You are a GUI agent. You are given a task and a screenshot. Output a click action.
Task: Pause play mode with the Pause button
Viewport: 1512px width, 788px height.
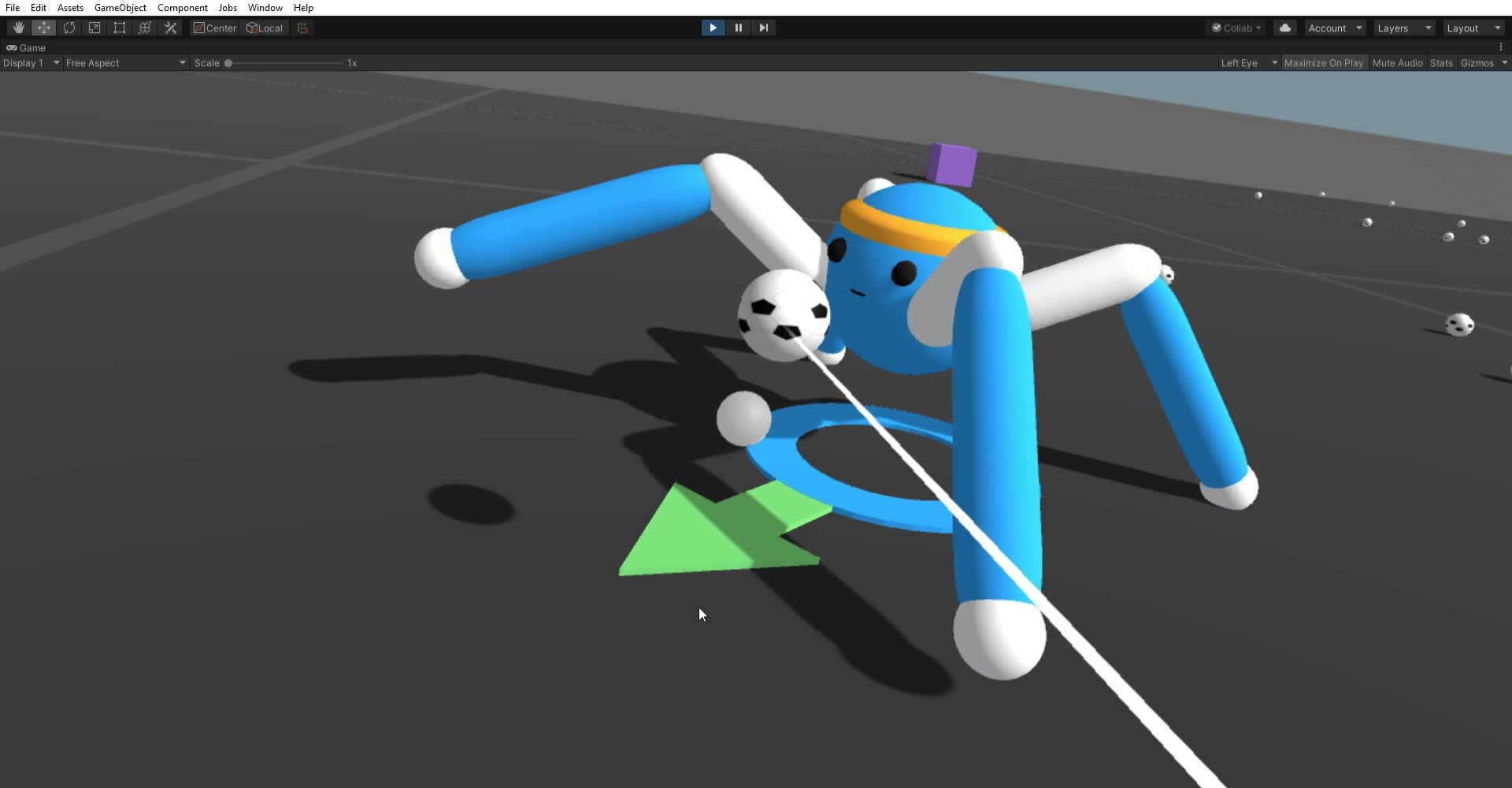tap(738, 27)
